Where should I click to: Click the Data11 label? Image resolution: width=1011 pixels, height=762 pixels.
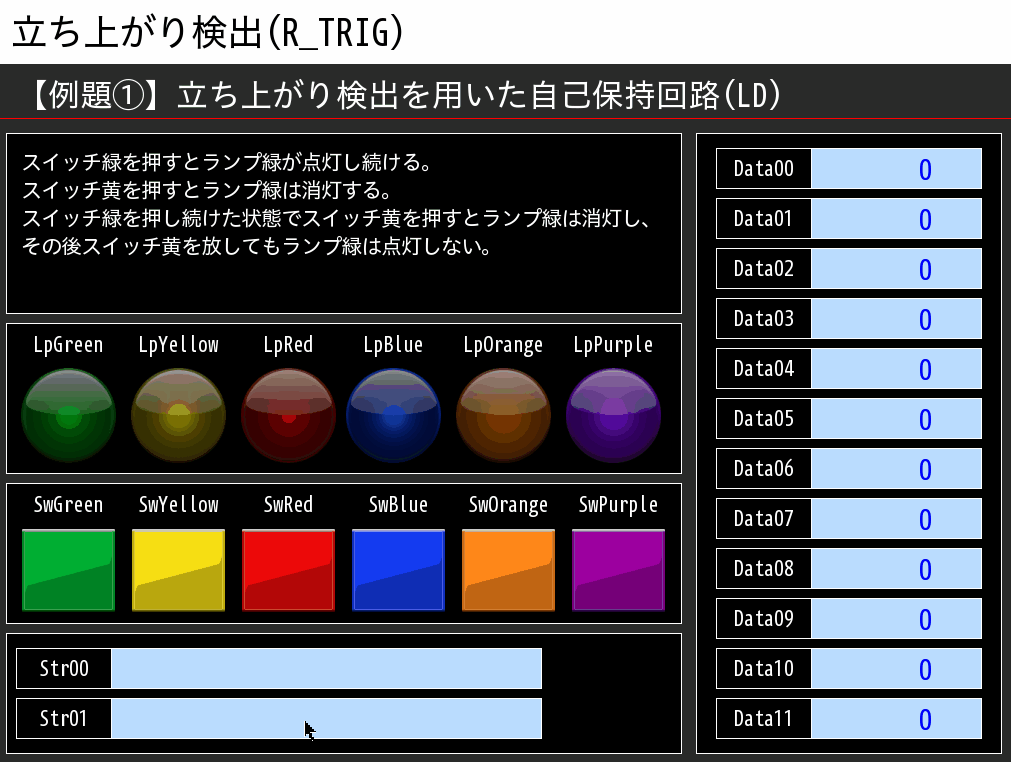coord(763,718)
